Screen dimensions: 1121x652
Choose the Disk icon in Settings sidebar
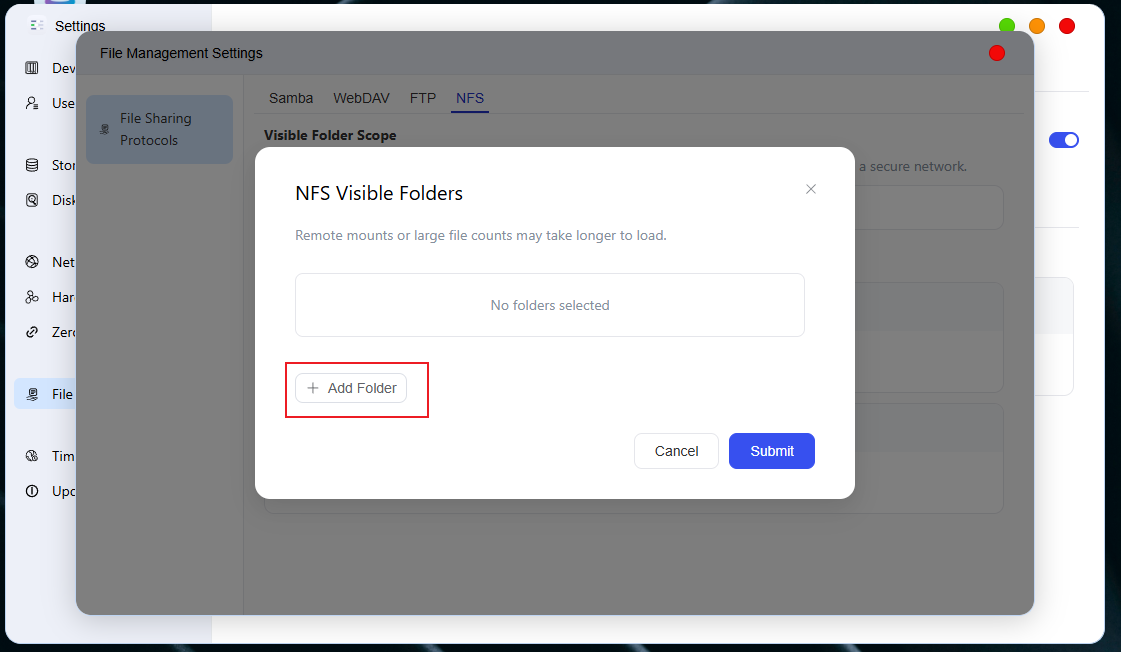32,200
